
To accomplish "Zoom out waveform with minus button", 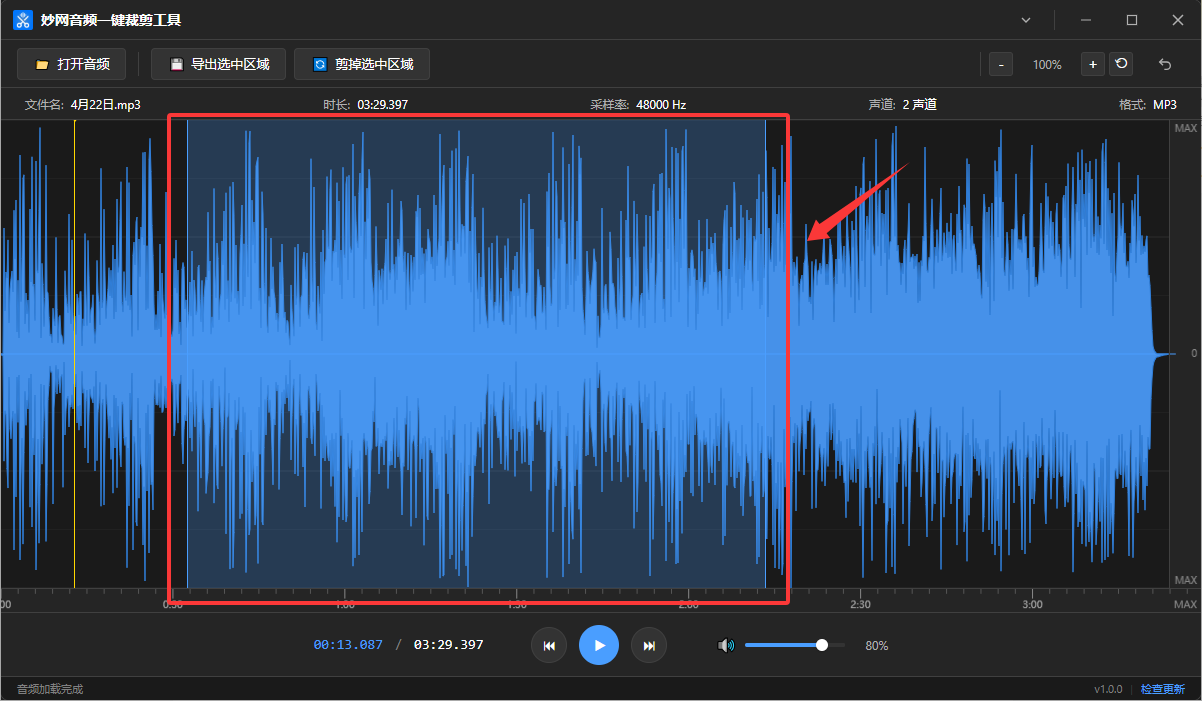I will point(1000,64).
